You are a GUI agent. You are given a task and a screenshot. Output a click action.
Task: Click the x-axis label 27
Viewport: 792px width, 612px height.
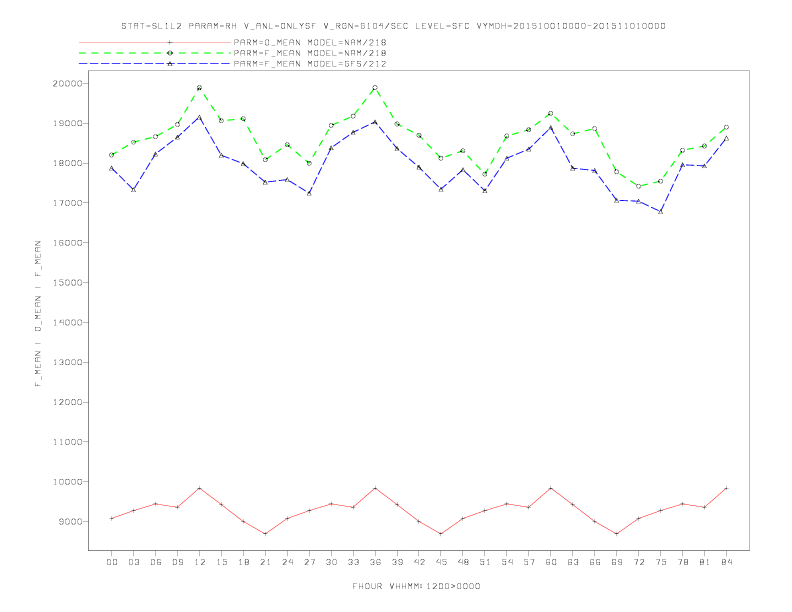pos(309,562)
